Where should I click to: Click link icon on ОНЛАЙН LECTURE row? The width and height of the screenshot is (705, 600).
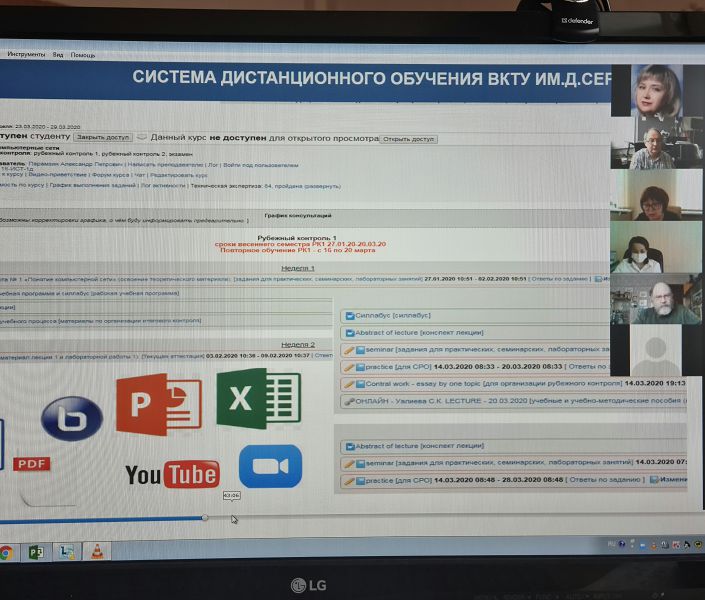(x=349, y=402)
